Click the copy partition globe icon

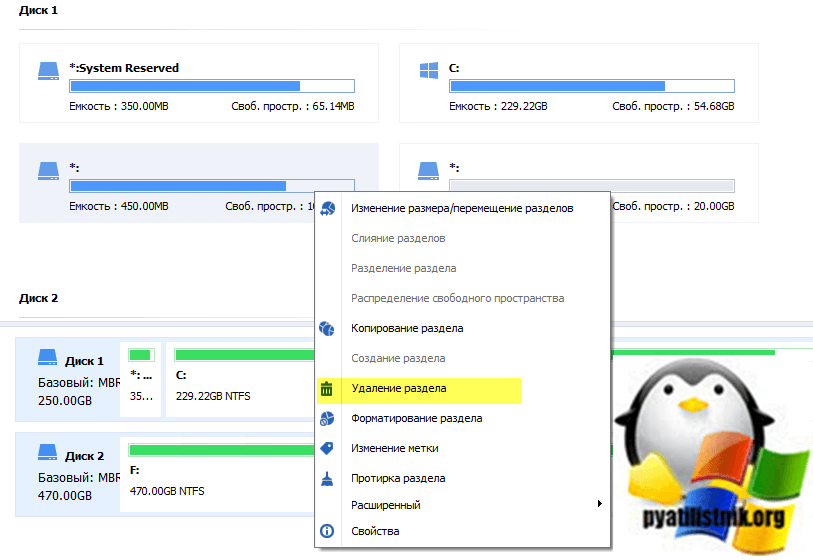pyautogui.click(x=327, y=329)
